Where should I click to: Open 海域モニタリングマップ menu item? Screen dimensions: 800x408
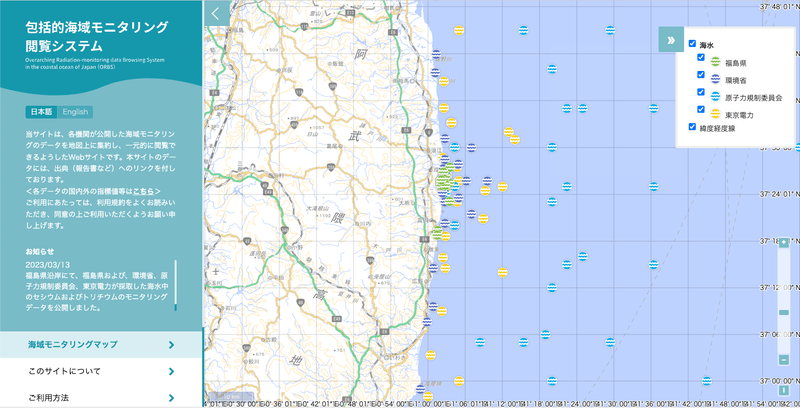101,345
